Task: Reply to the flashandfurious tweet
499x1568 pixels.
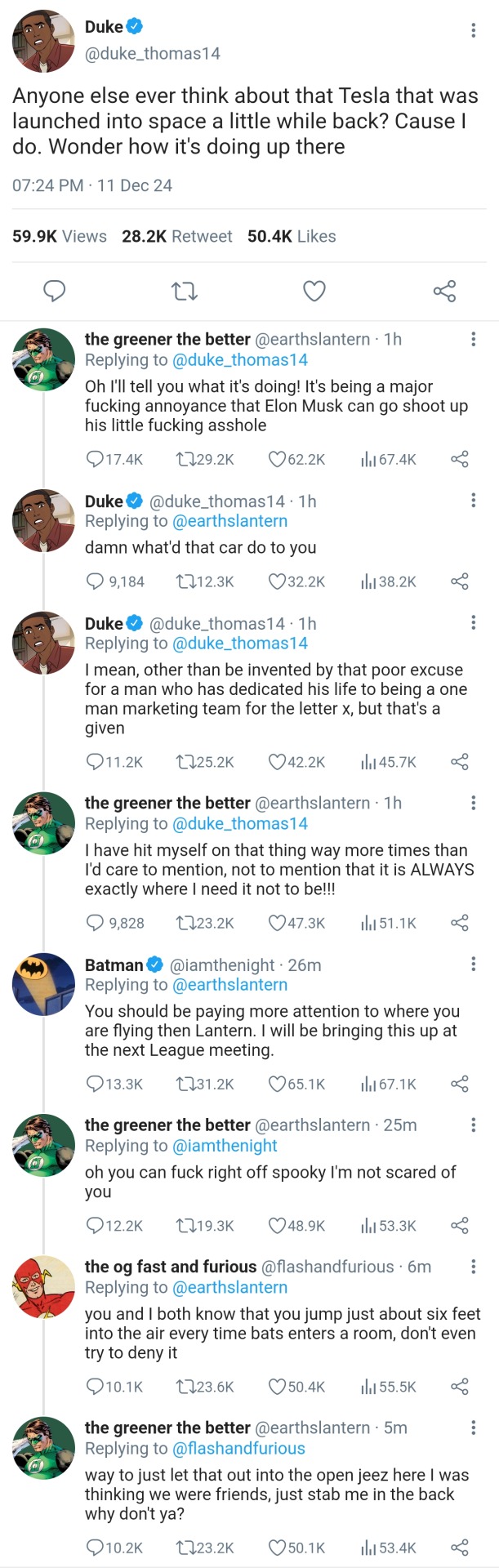Action: click(95, 1387)
